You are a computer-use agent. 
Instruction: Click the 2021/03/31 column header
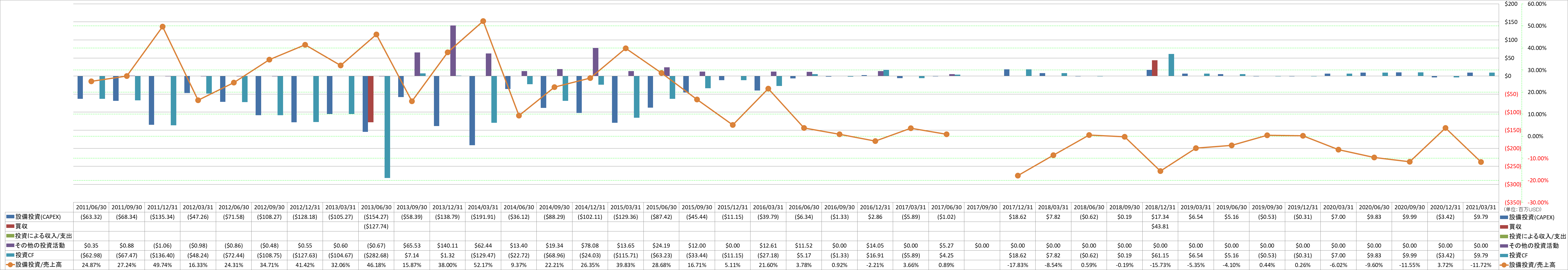click(x=1481, y=207)
